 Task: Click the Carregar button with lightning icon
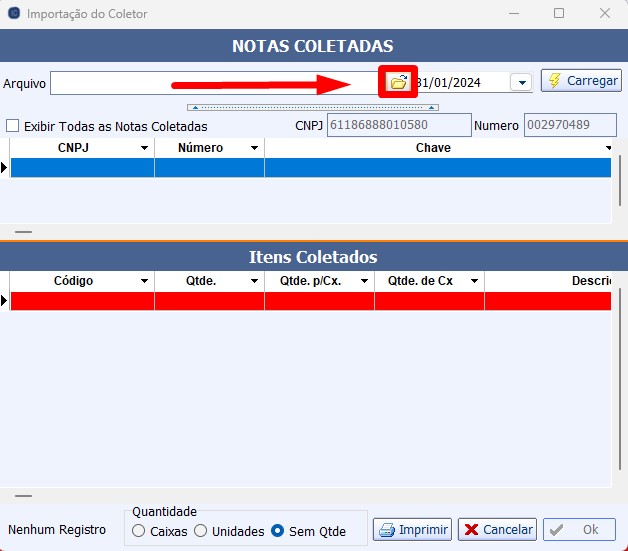[x=581, y=81]
